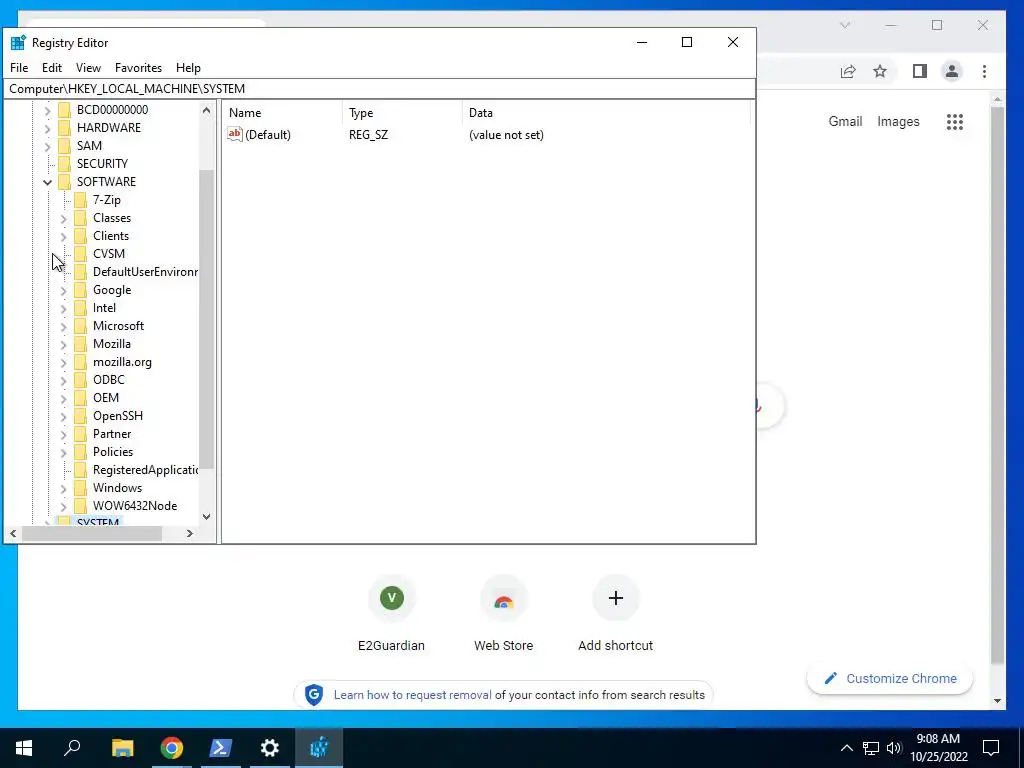
Task: Select the mozilla.org key
Action: 122,362
